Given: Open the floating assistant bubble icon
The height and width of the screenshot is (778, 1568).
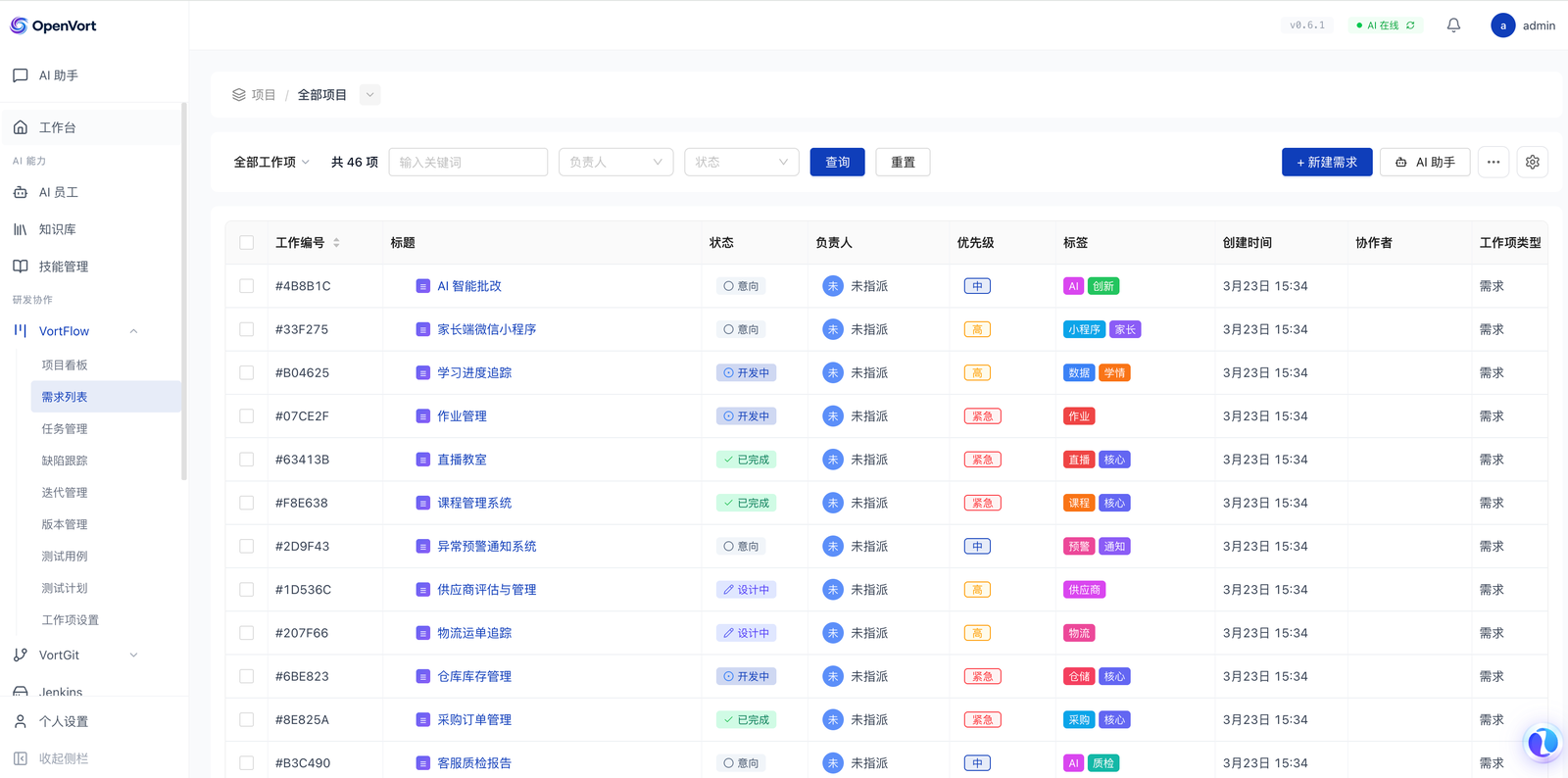Looking at the screenshot, I should point(1542,743).
